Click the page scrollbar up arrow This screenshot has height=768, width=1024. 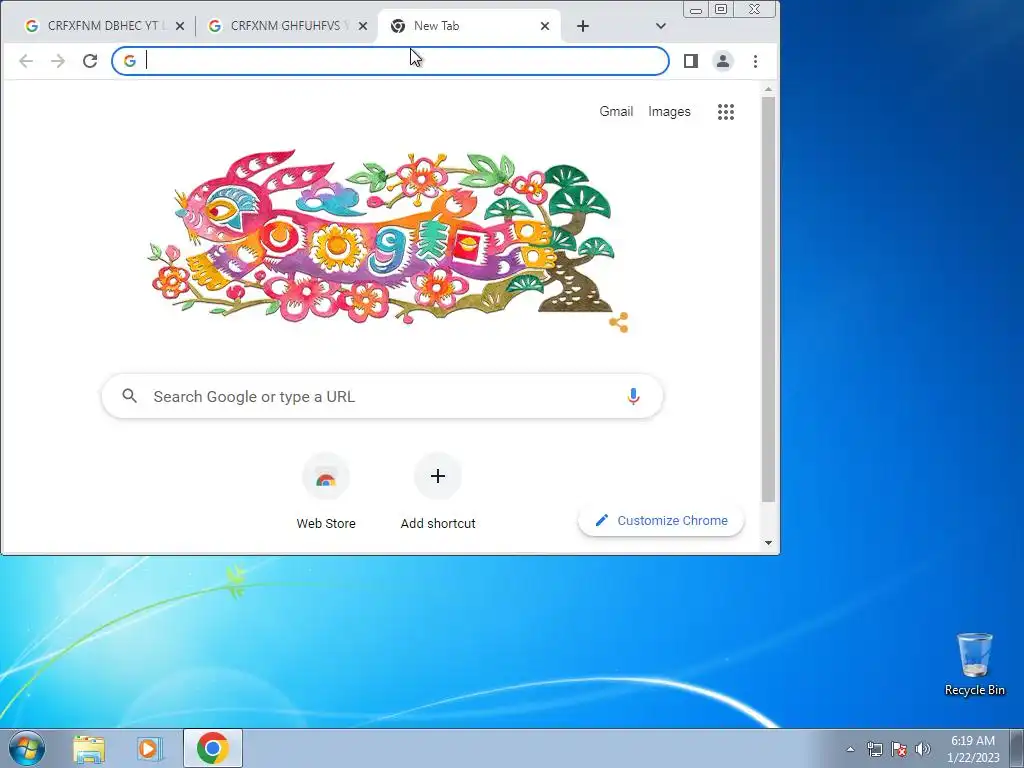[x=768, y=89]
